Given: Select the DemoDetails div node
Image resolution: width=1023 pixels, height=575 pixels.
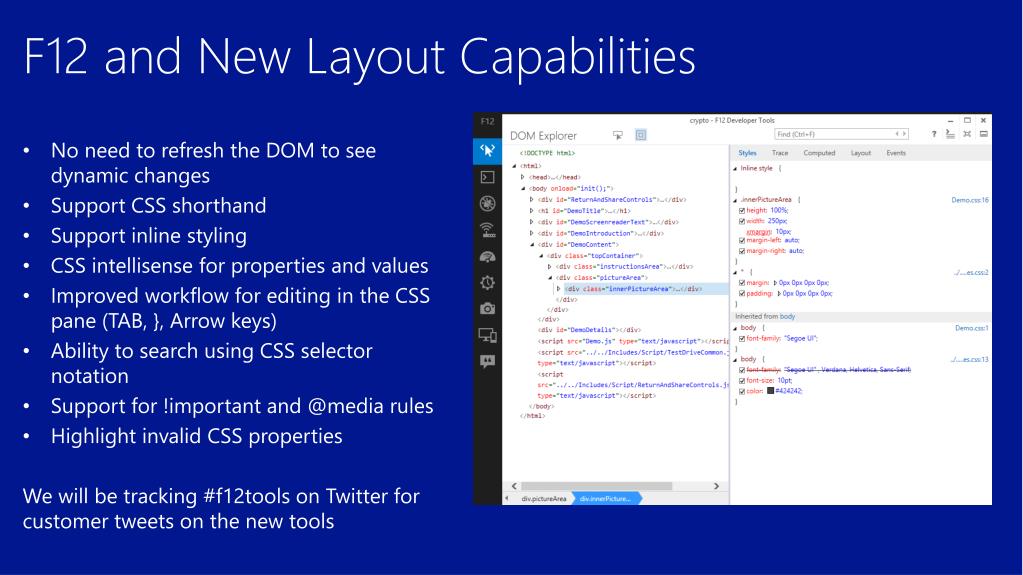Looking at the screenshot, I should pyautogui.click(x=589, y=330).
